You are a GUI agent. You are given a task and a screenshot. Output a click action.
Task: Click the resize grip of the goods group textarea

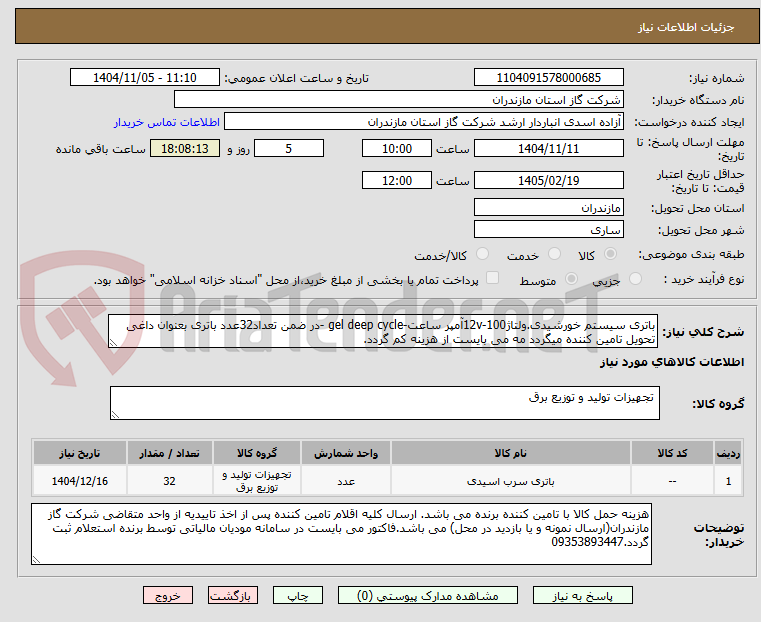coord(115,415)
